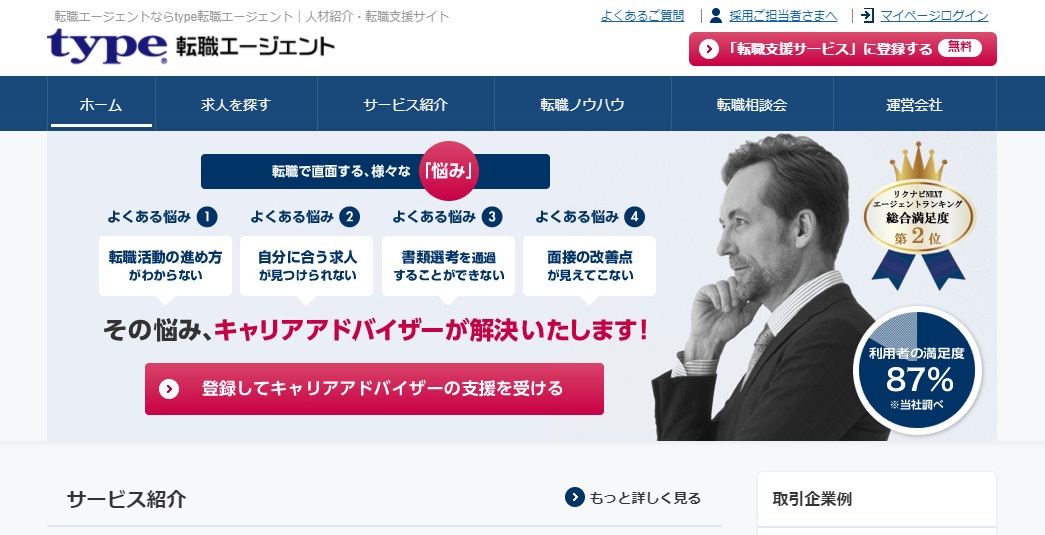The width and height of the screenshot is (1045, 535).
Task: Click 登録してキャリアアドバイザーの支援を受ける button
Action: pos(375,389)
